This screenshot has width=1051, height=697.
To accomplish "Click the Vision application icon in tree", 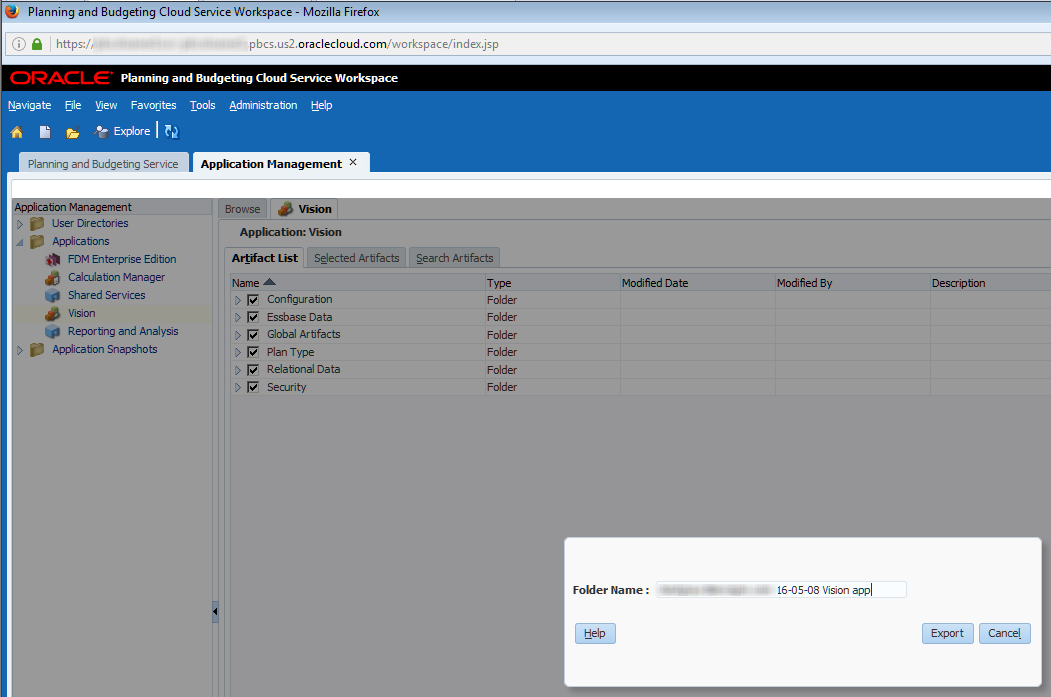I will tap(53, 313).
